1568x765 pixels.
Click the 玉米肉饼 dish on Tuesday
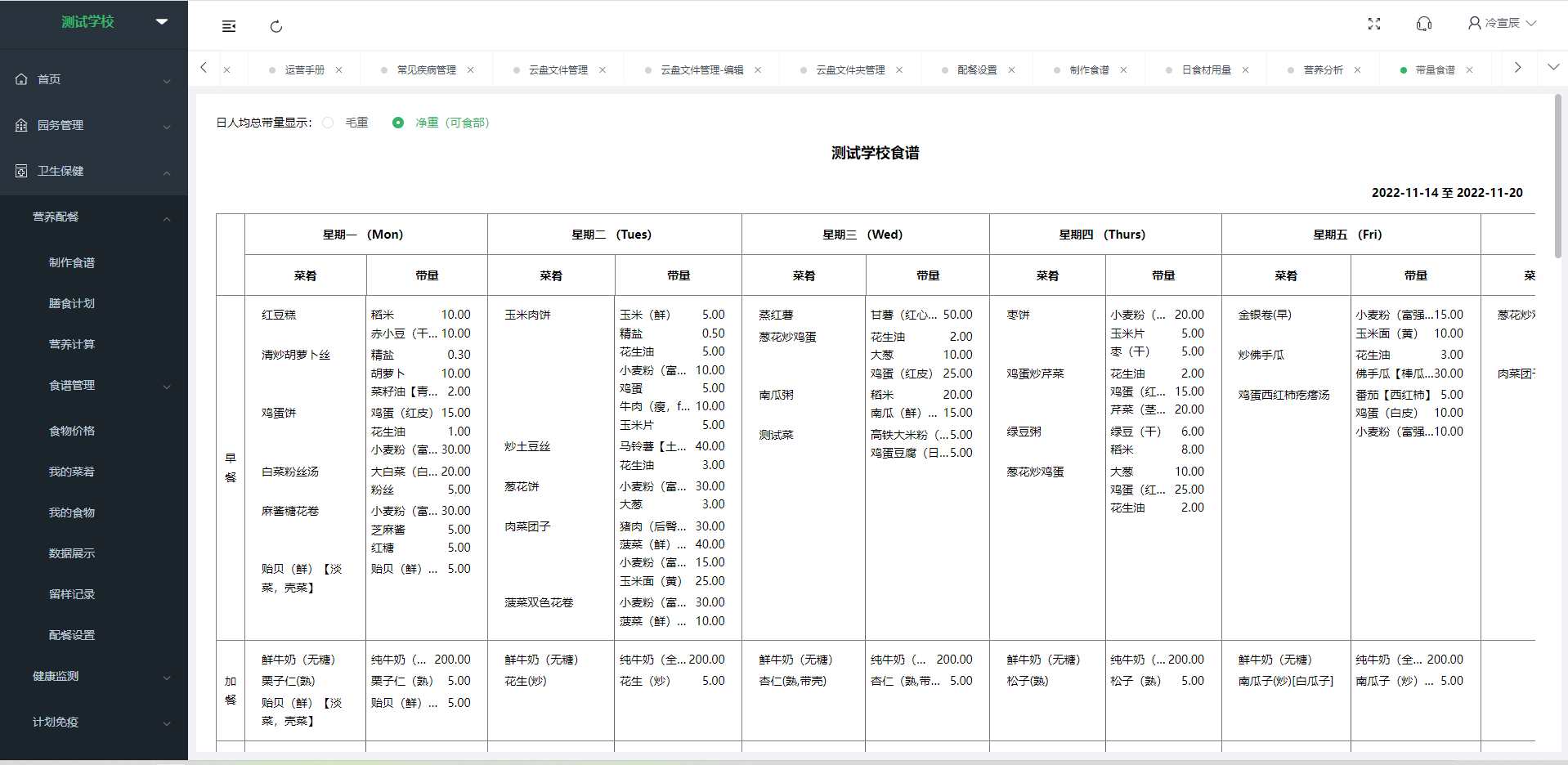pyautogui.click(x=527, y=315)
